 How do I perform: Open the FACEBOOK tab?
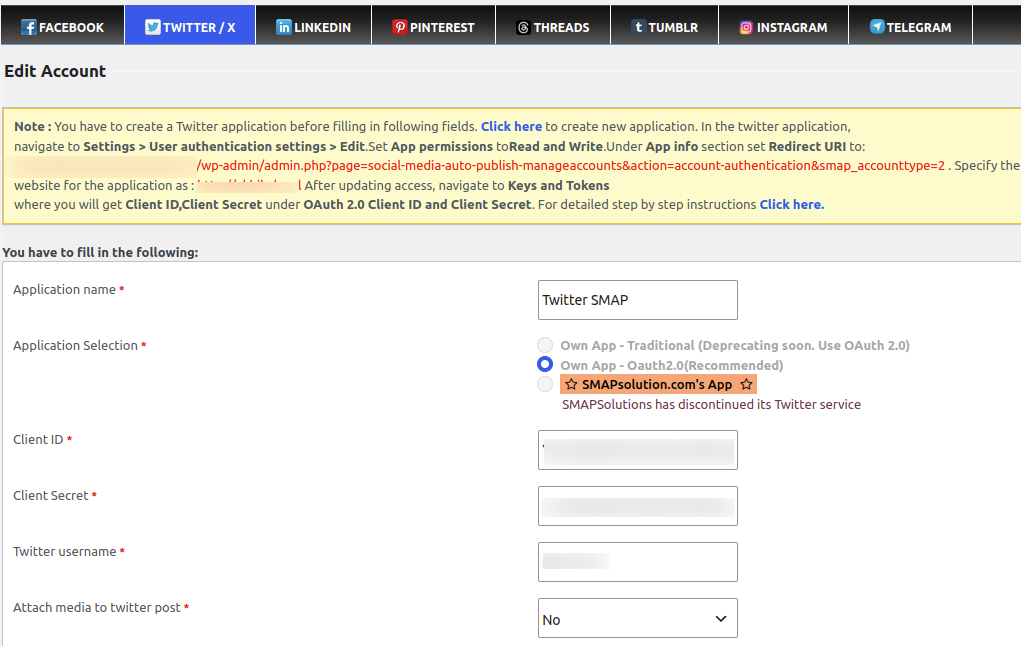click(x=63, y=25)
